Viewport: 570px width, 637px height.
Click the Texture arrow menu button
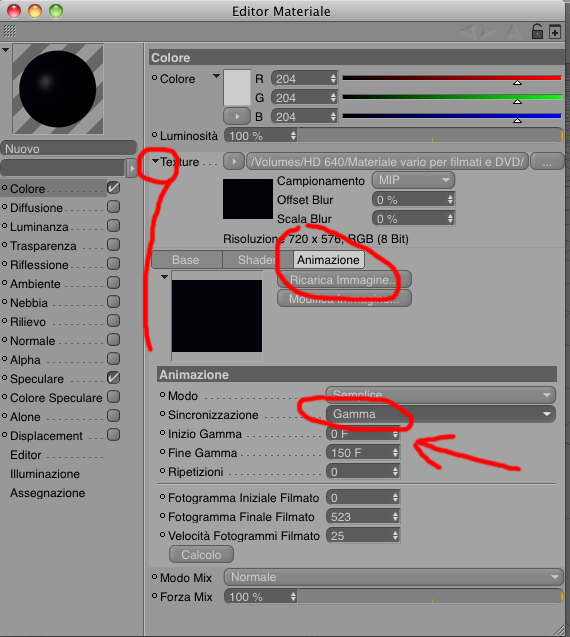[234, 162]
